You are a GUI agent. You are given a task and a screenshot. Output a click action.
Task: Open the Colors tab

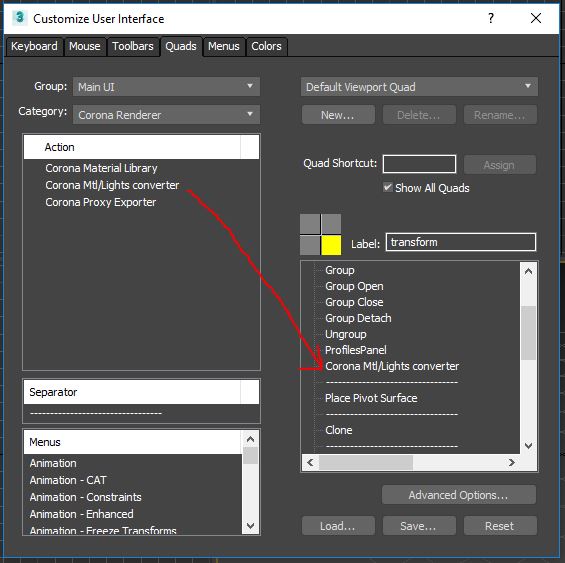[x=266, y=46]
